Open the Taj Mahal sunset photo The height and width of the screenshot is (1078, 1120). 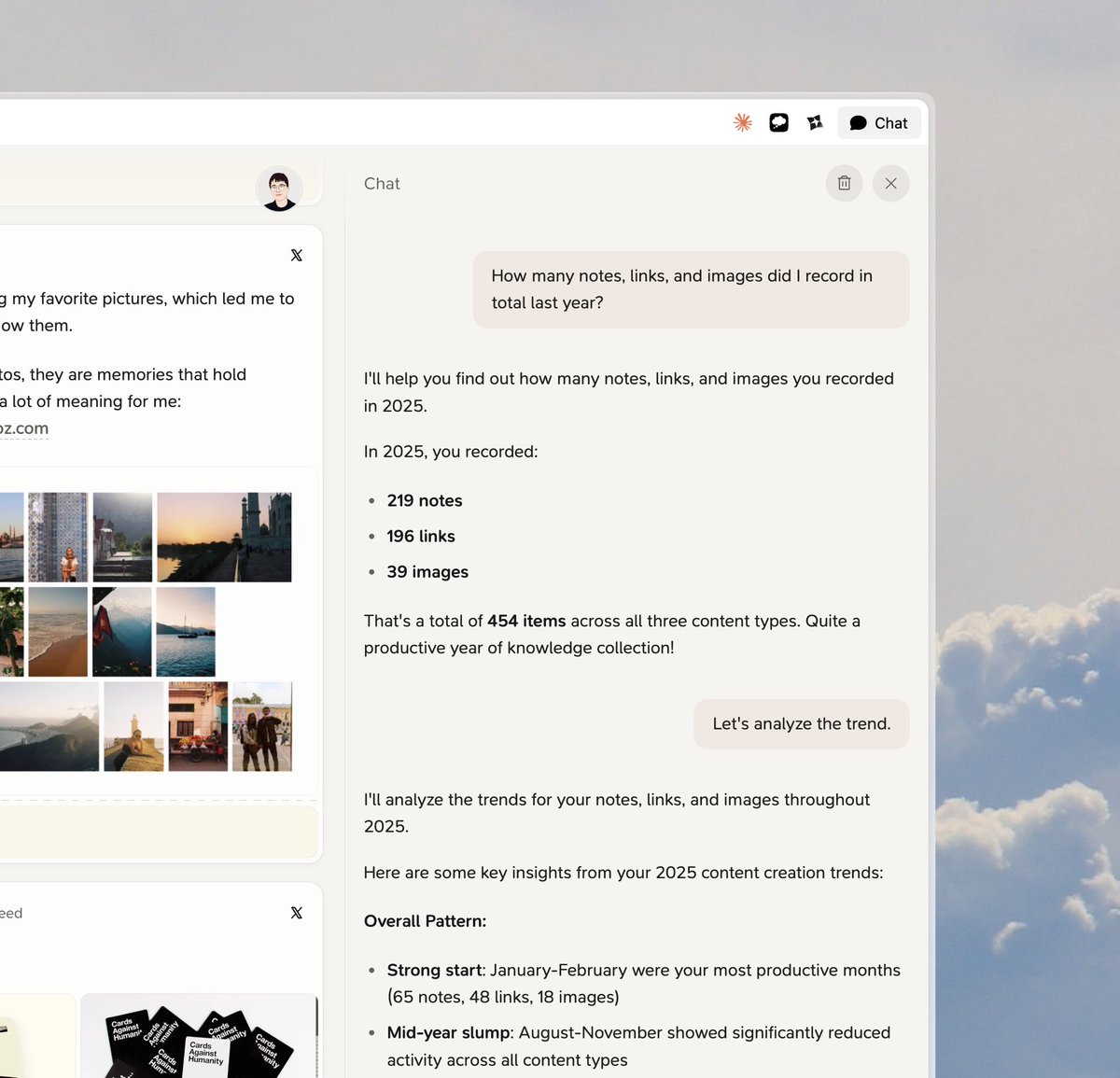[224, 537]
